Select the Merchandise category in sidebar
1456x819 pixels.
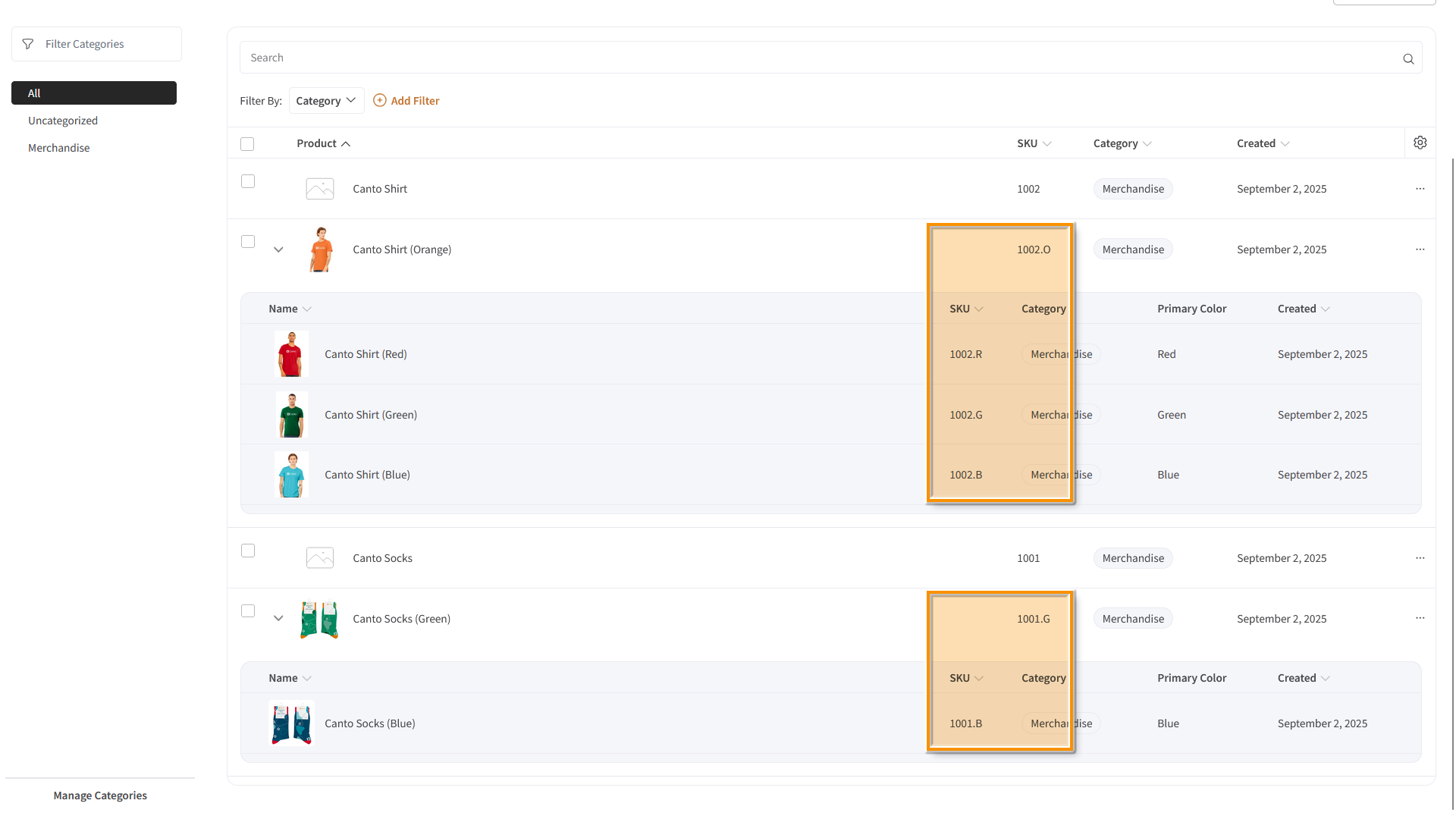click(x=59, y=148)
